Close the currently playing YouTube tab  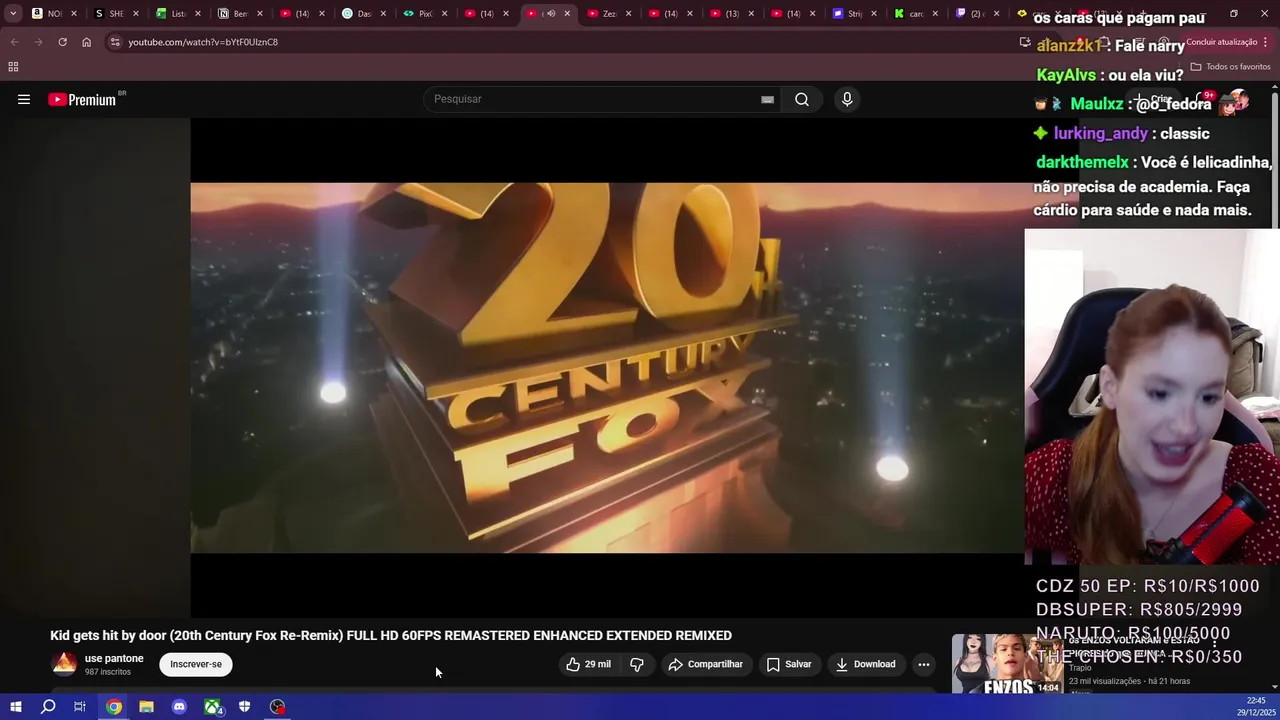[568, 14]
